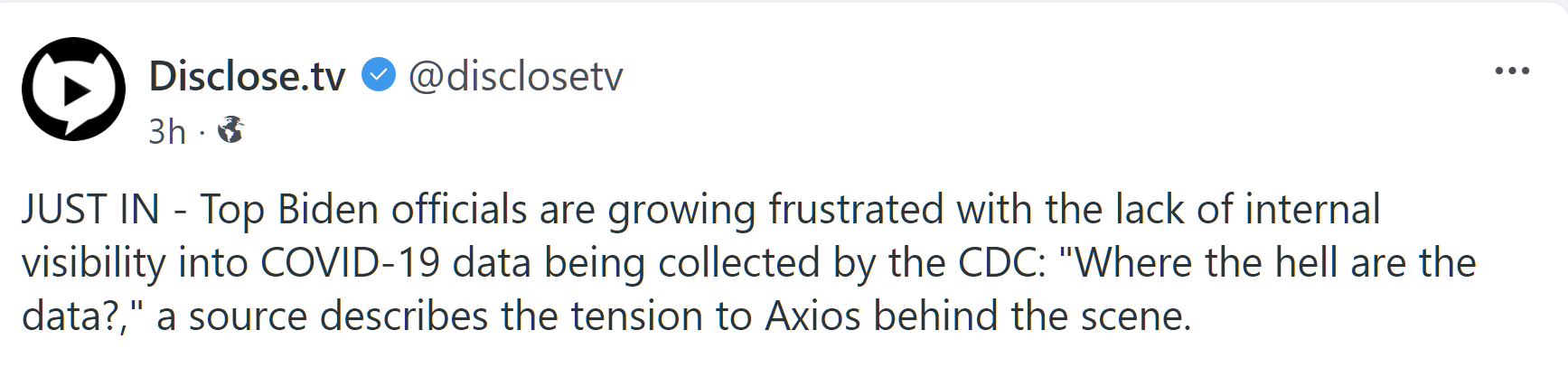Image resolution: width=1568 pixels, height=387 pixels.
Task: Open the 3h post timestamp
Action: tap(167, 132)
